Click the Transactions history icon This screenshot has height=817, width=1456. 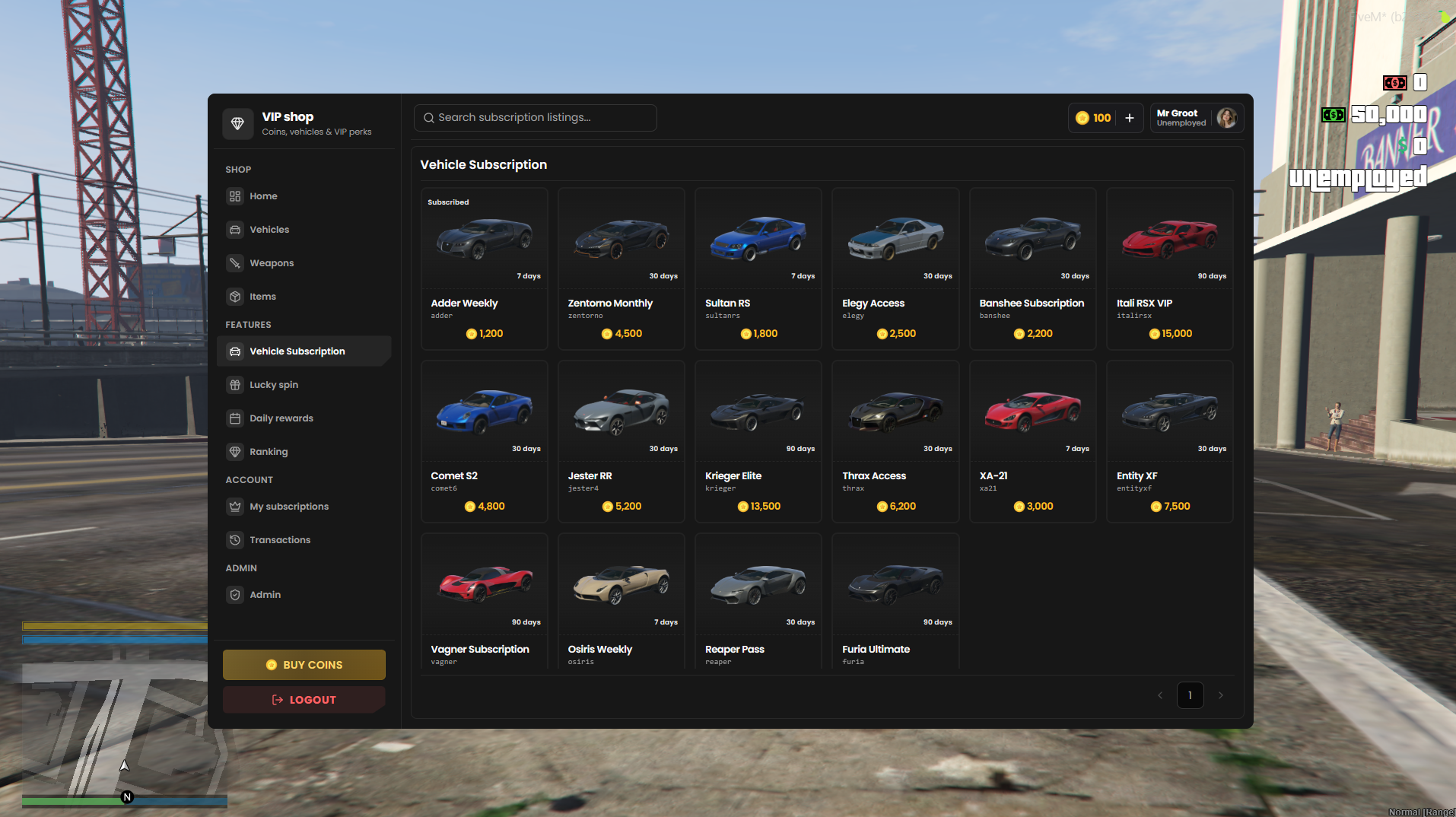[235, 540]
